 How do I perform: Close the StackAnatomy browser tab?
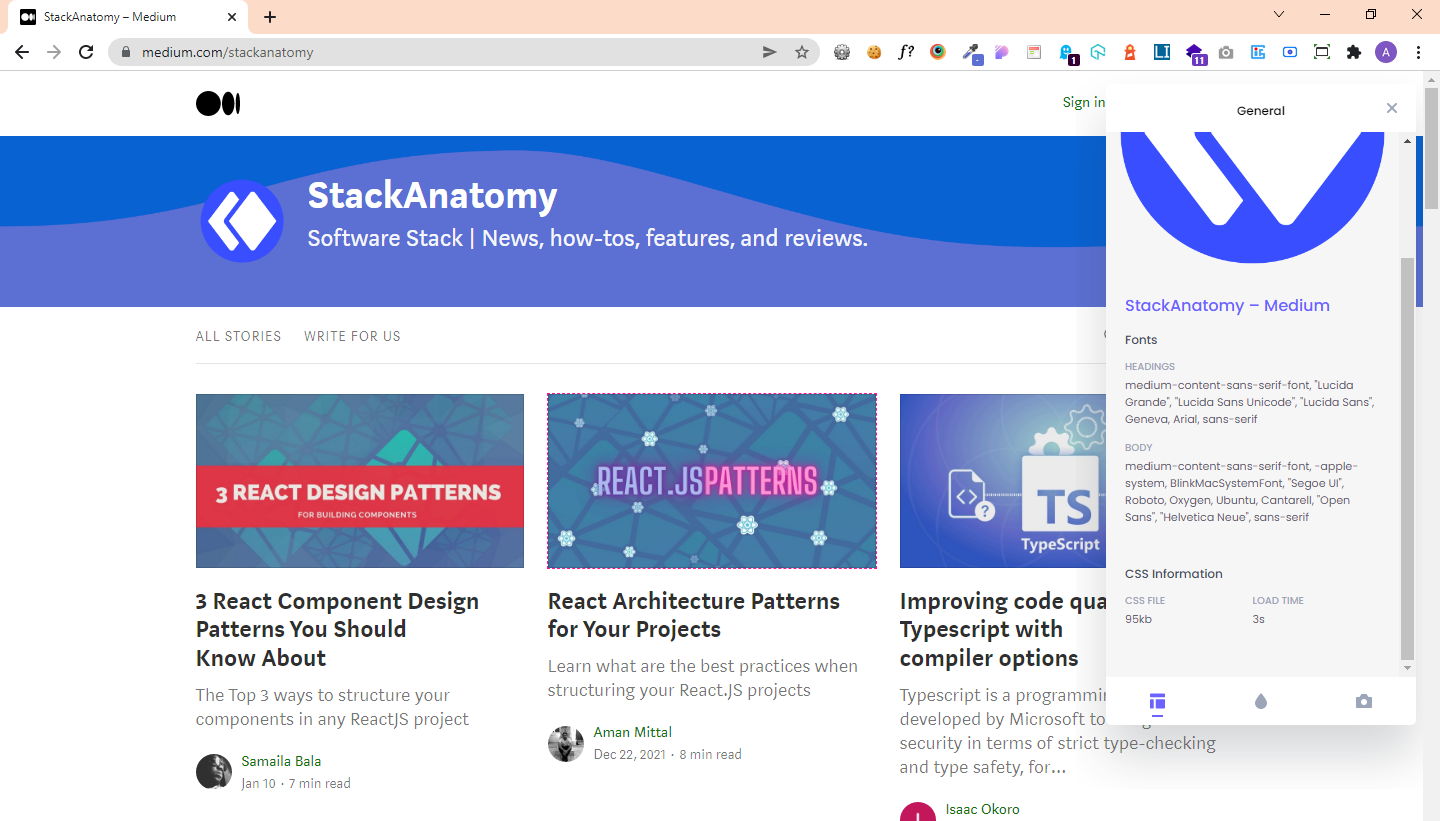click(232, 17)
